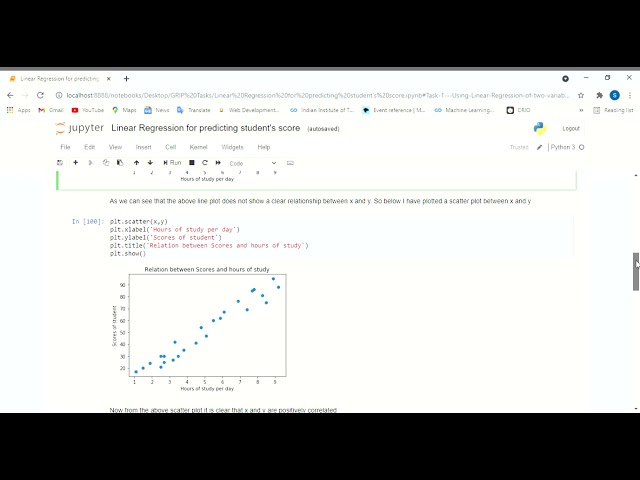Save notebook with the floppy disk icon

(60, 163)
